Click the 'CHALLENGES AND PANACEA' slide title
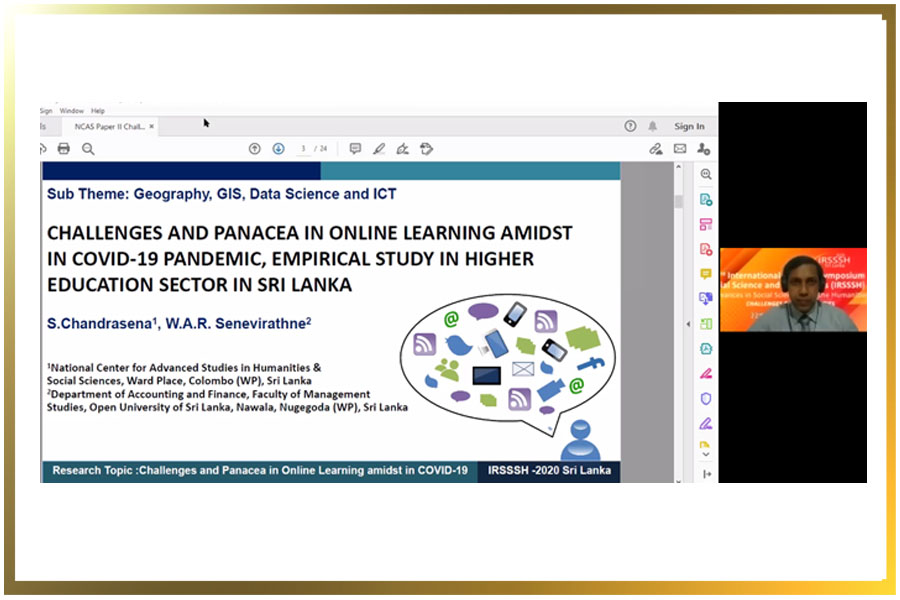Viewport: 900px width, 600px height. (310, 258)
